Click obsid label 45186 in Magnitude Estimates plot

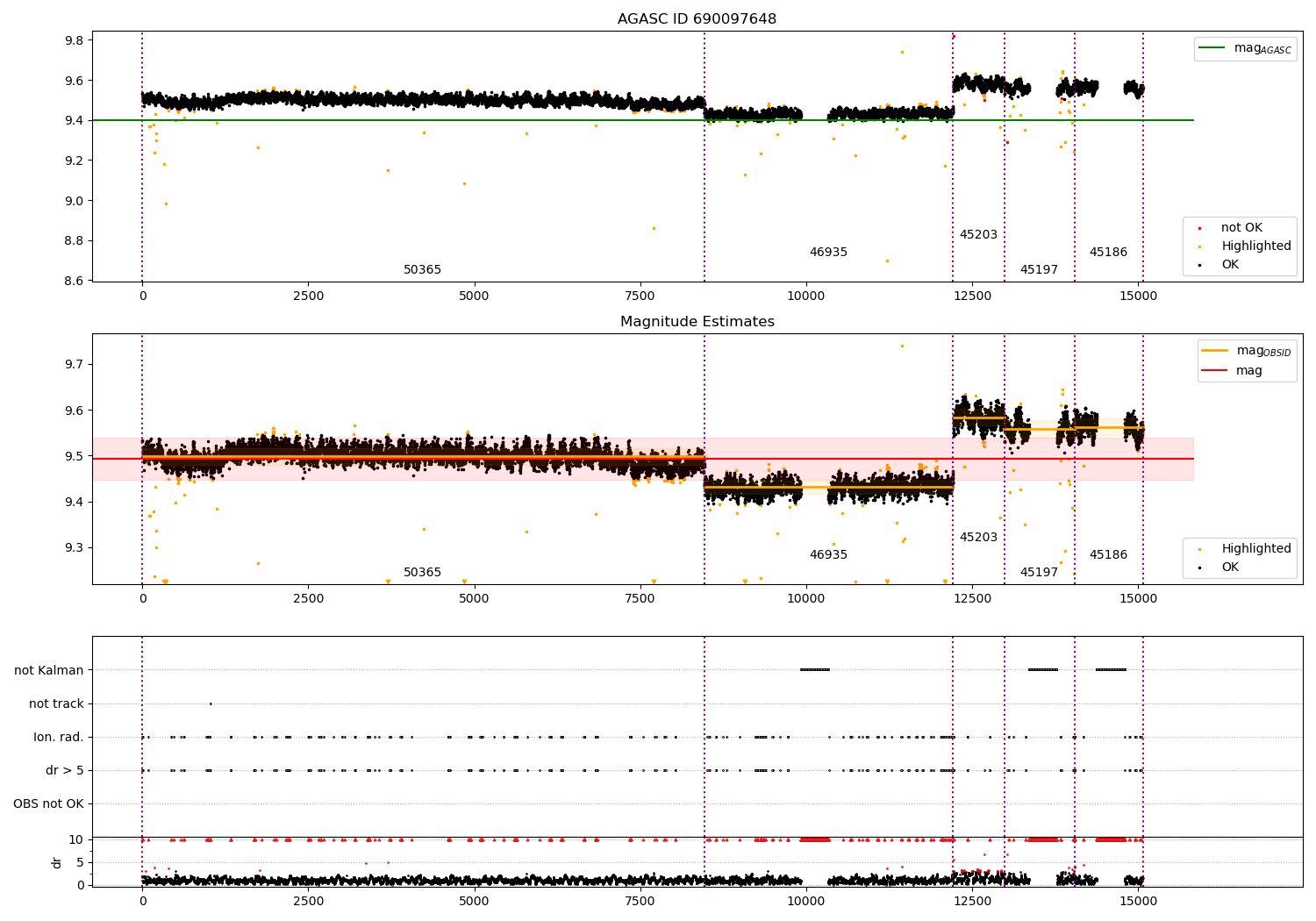click(1108, 554)
